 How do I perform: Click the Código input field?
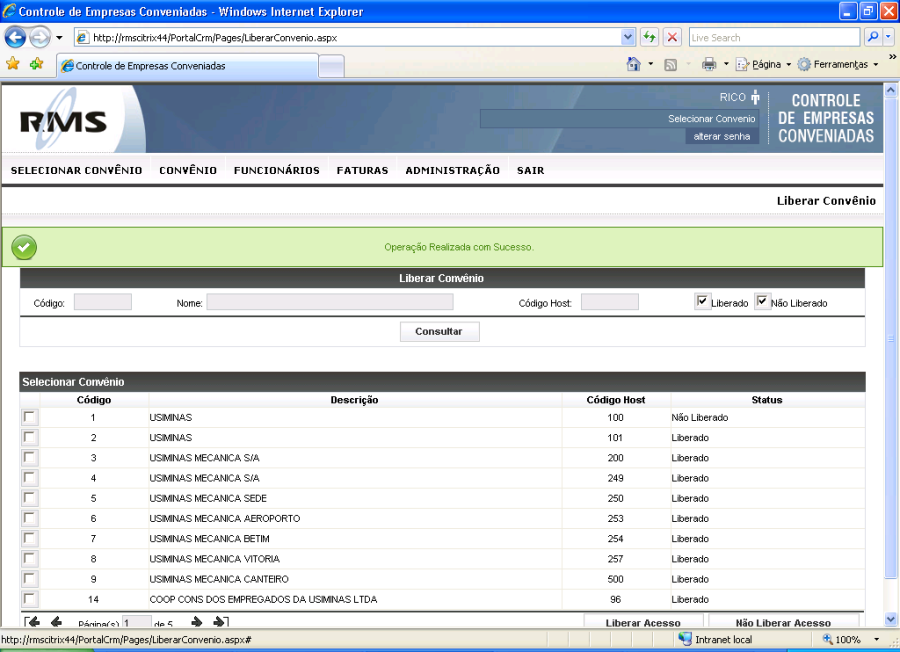pyautogui.click(x=103, y=302)
